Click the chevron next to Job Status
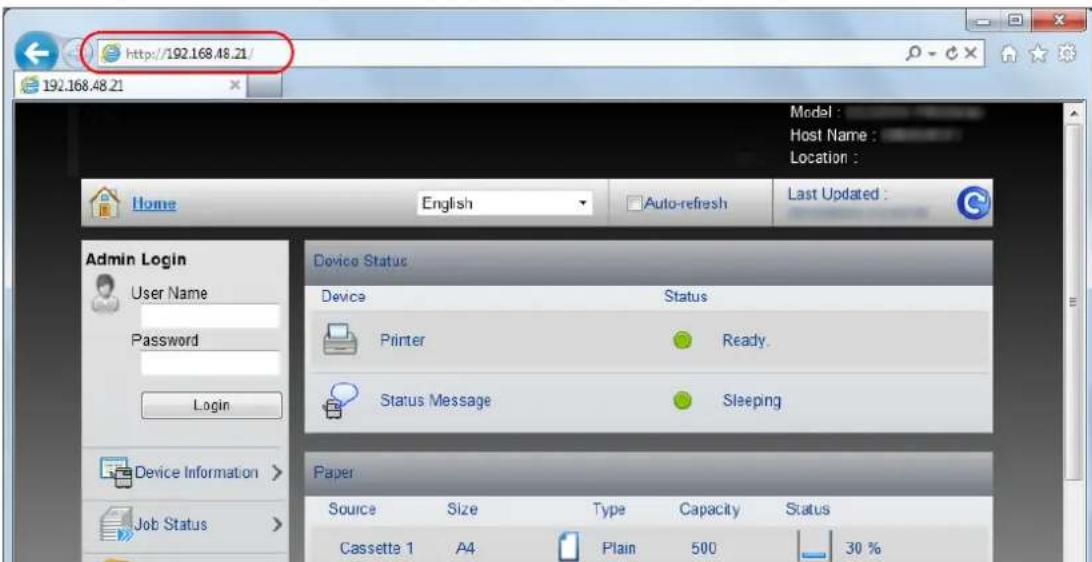 click(x=279, y=524)
